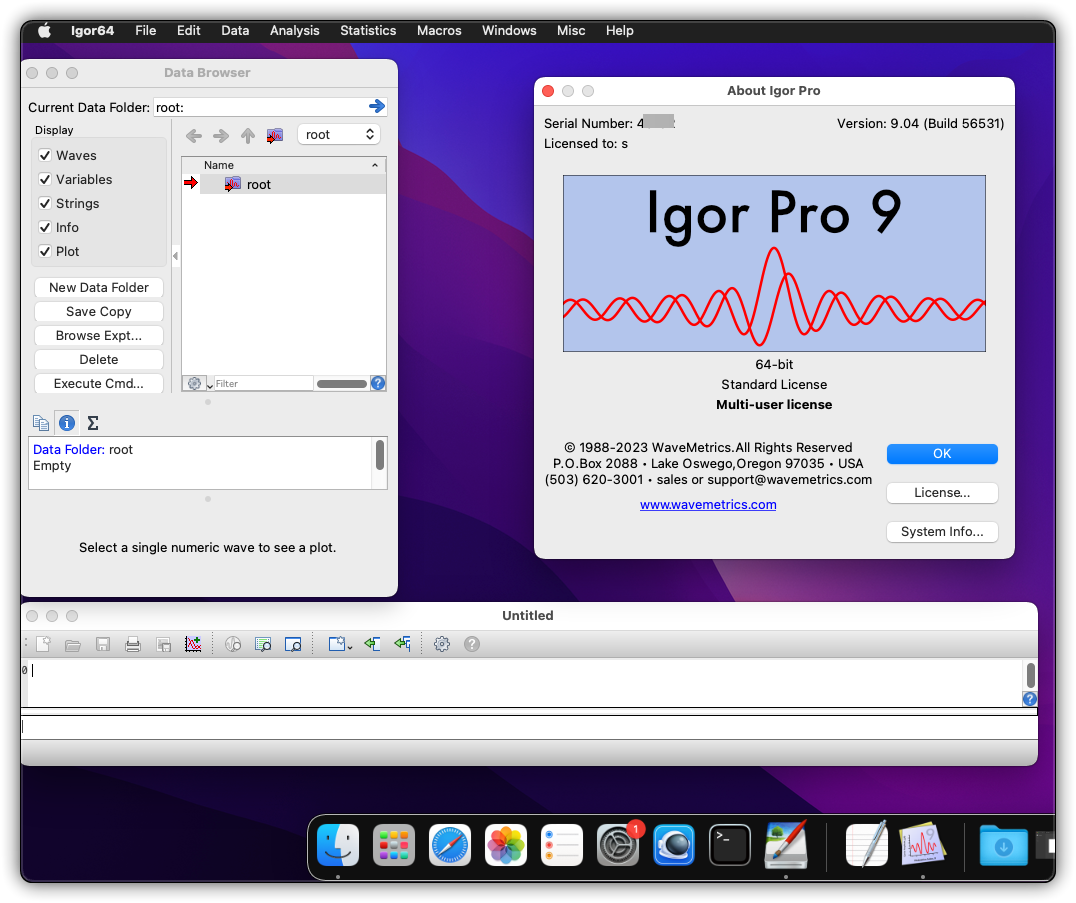This screenshot has width=1076, height=903.
Task: Click the open folder icon in Untitled toolbar
Action: [73, 644]
